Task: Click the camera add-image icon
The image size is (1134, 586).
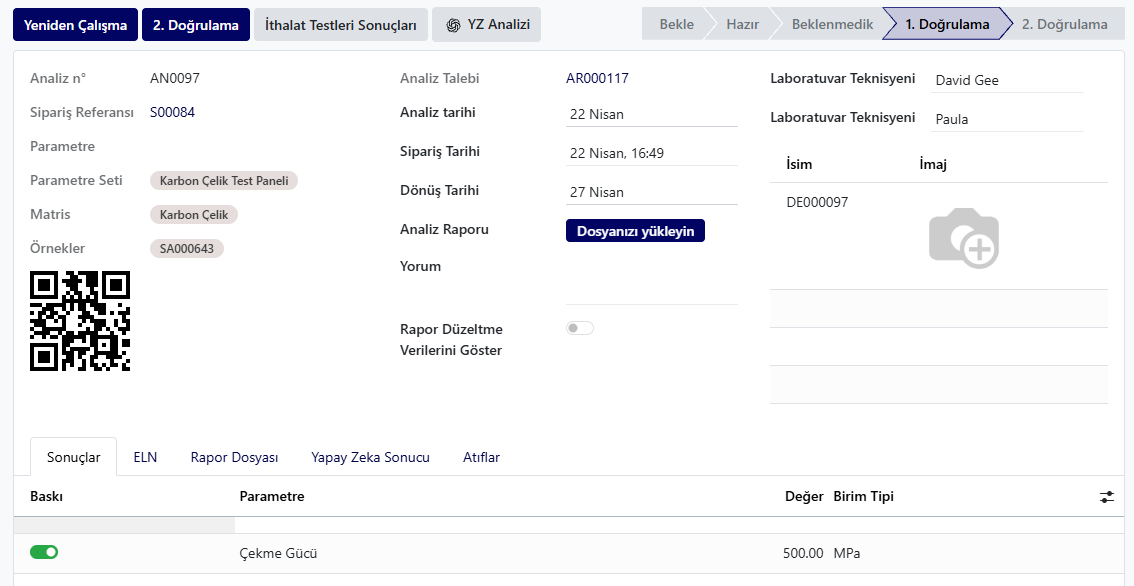Action: pyautogui.click(x=964, y=239)
